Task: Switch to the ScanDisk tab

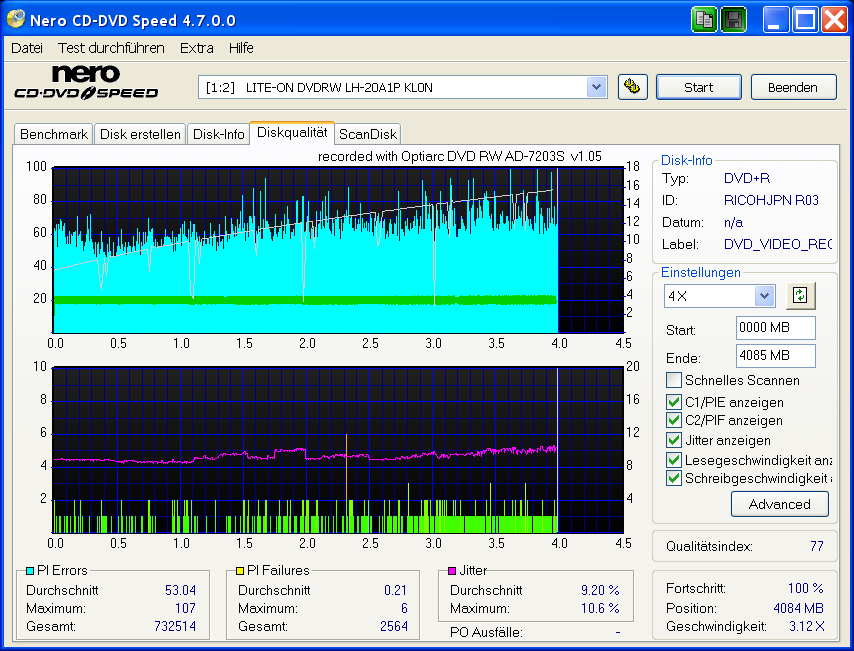Action: tap(367, 133)
